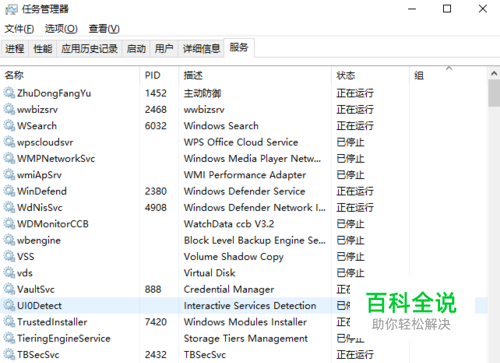The width and height of the screenshot is (500, 363).
Task: Click the gear icon beside wbengine
Action: click(x=9, y=240)
